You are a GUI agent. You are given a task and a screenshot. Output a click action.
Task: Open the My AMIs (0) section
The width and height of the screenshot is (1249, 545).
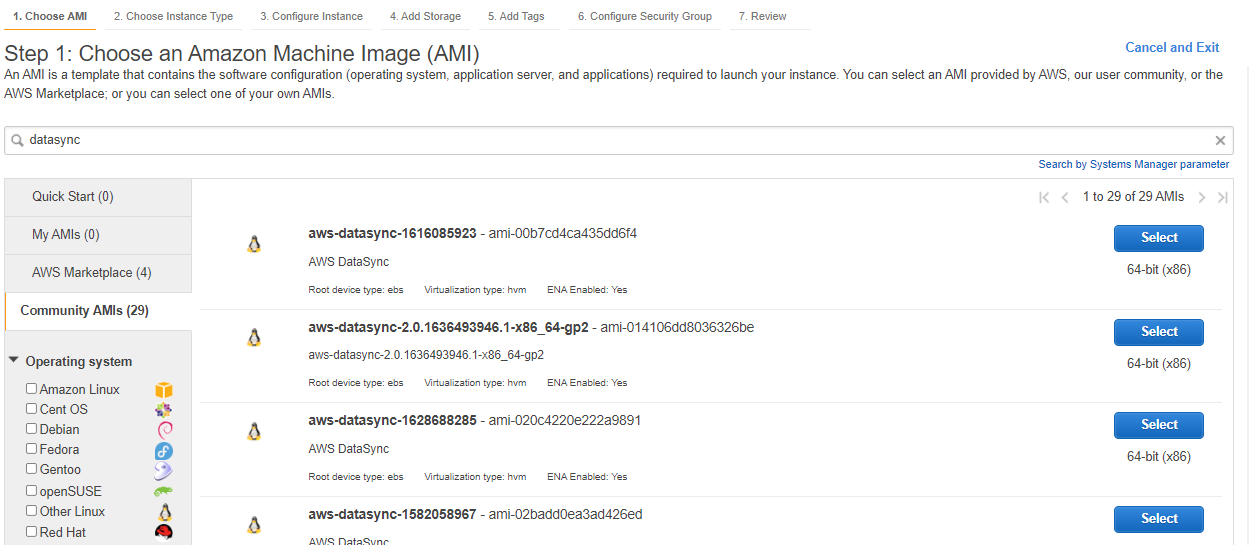pos(98,235)
